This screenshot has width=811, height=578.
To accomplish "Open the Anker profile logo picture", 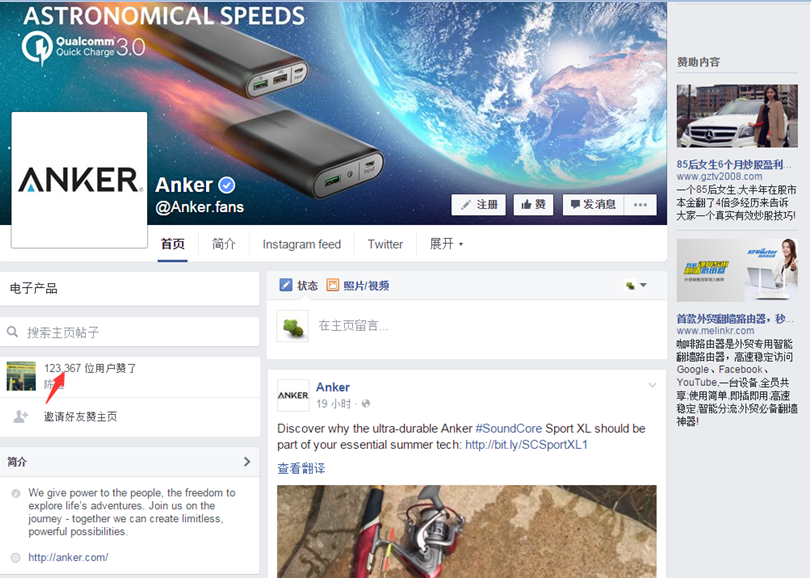I will (79, 179).
